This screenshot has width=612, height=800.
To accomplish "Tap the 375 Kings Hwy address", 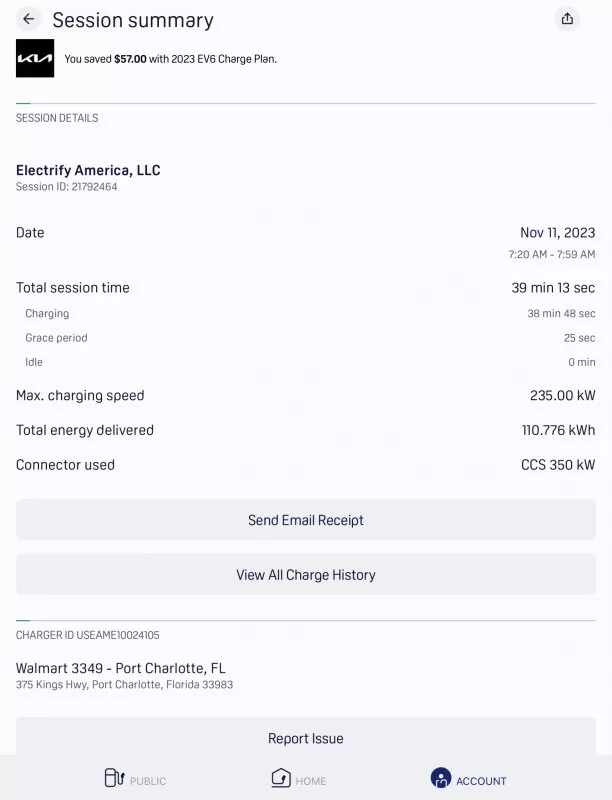I will [x=124, y=685].
